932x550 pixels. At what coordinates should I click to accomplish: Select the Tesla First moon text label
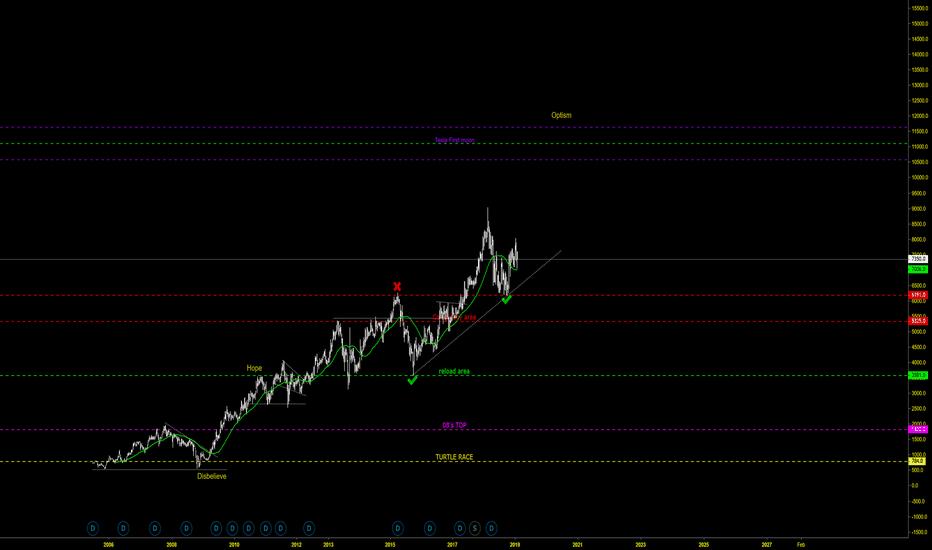click(455, 140)
